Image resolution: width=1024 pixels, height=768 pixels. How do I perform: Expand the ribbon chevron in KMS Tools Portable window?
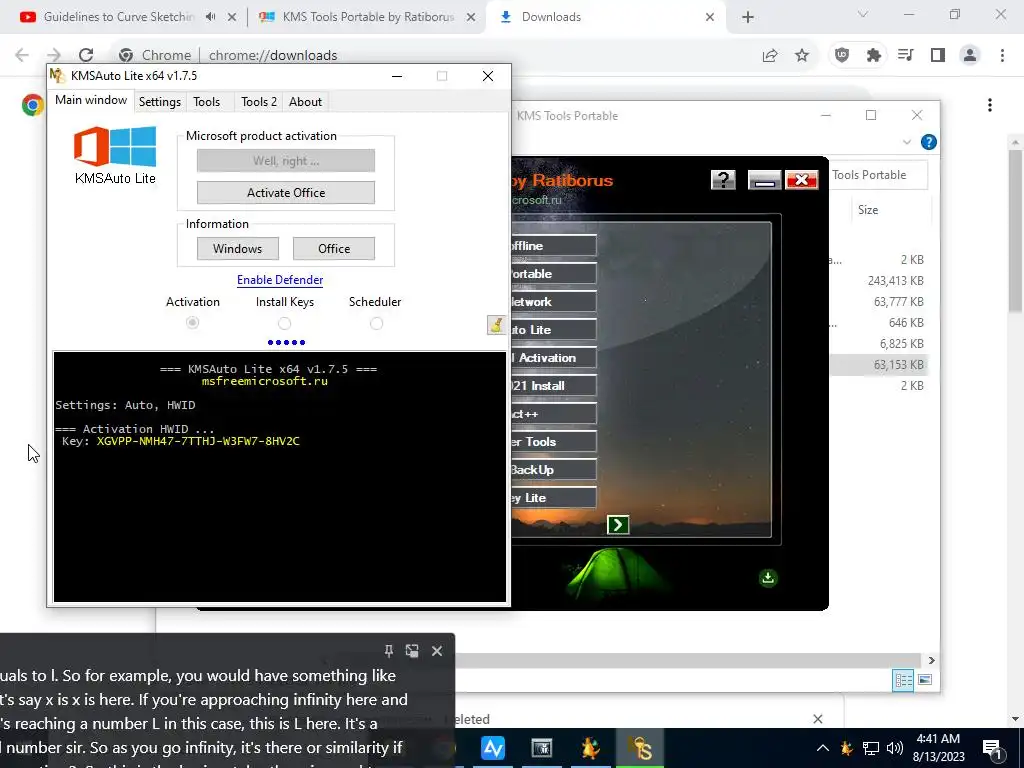pos(906,142)
